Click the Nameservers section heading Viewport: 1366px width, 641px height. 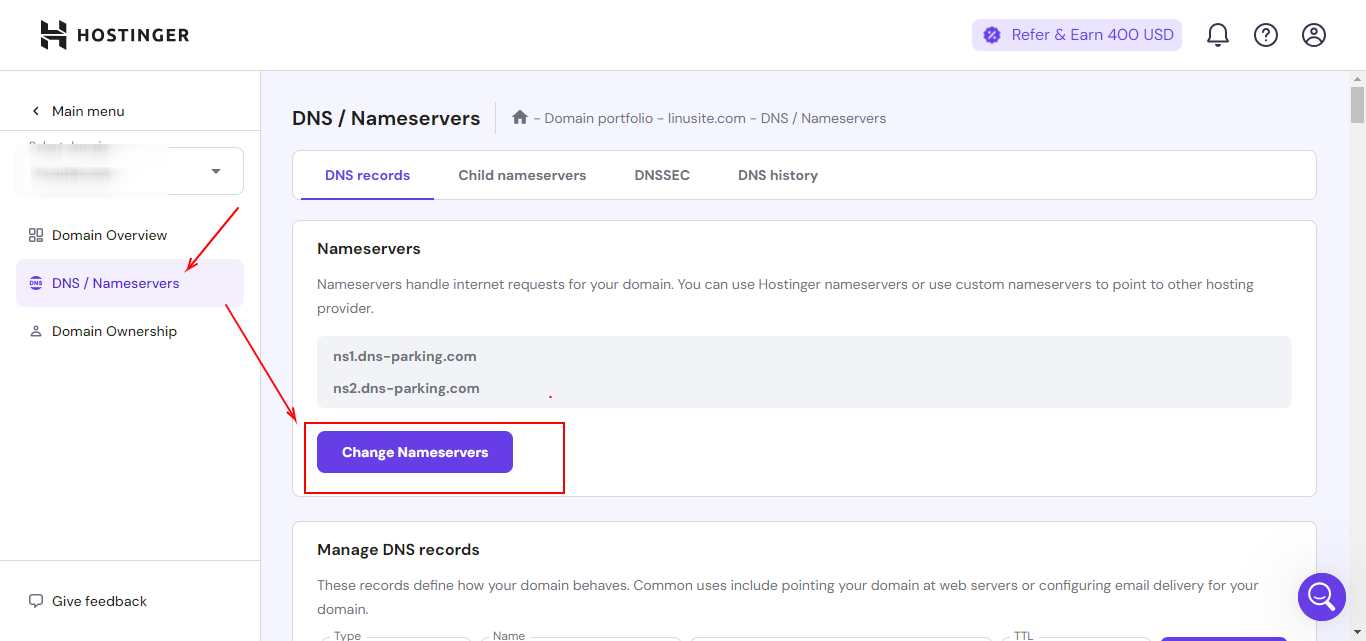coord(369,248)
